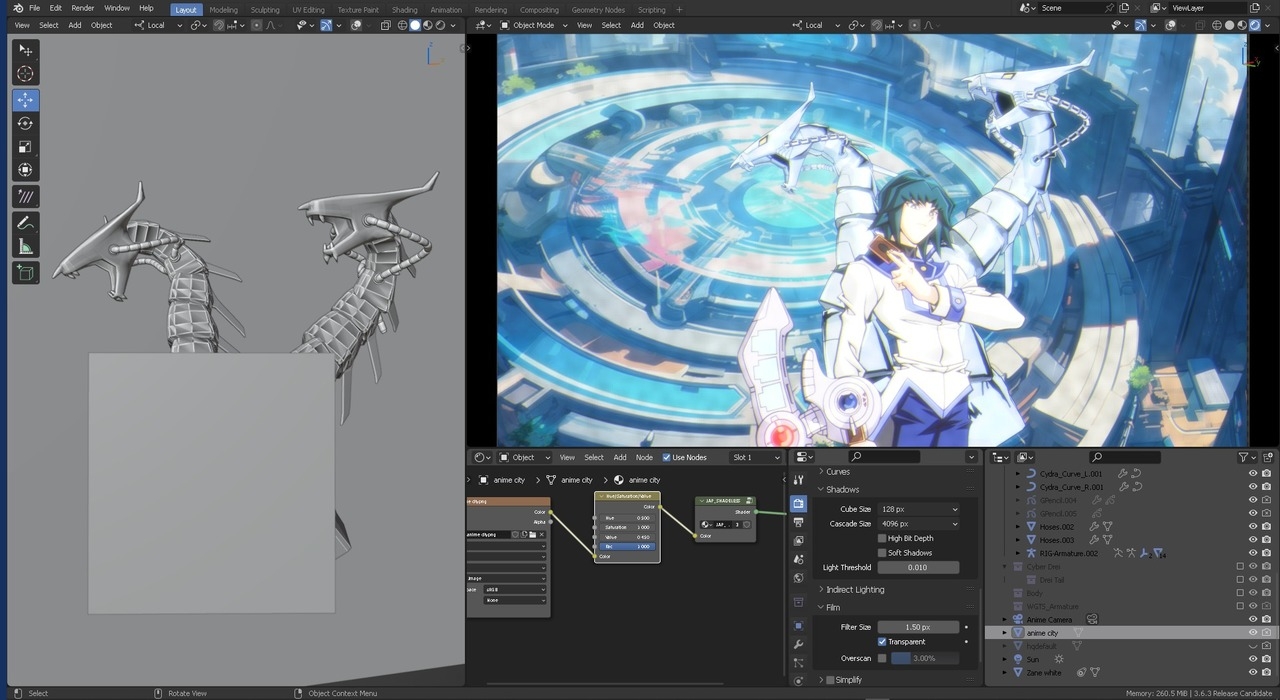
Task: Select the Cursor tool
Action: pos(26,73)
